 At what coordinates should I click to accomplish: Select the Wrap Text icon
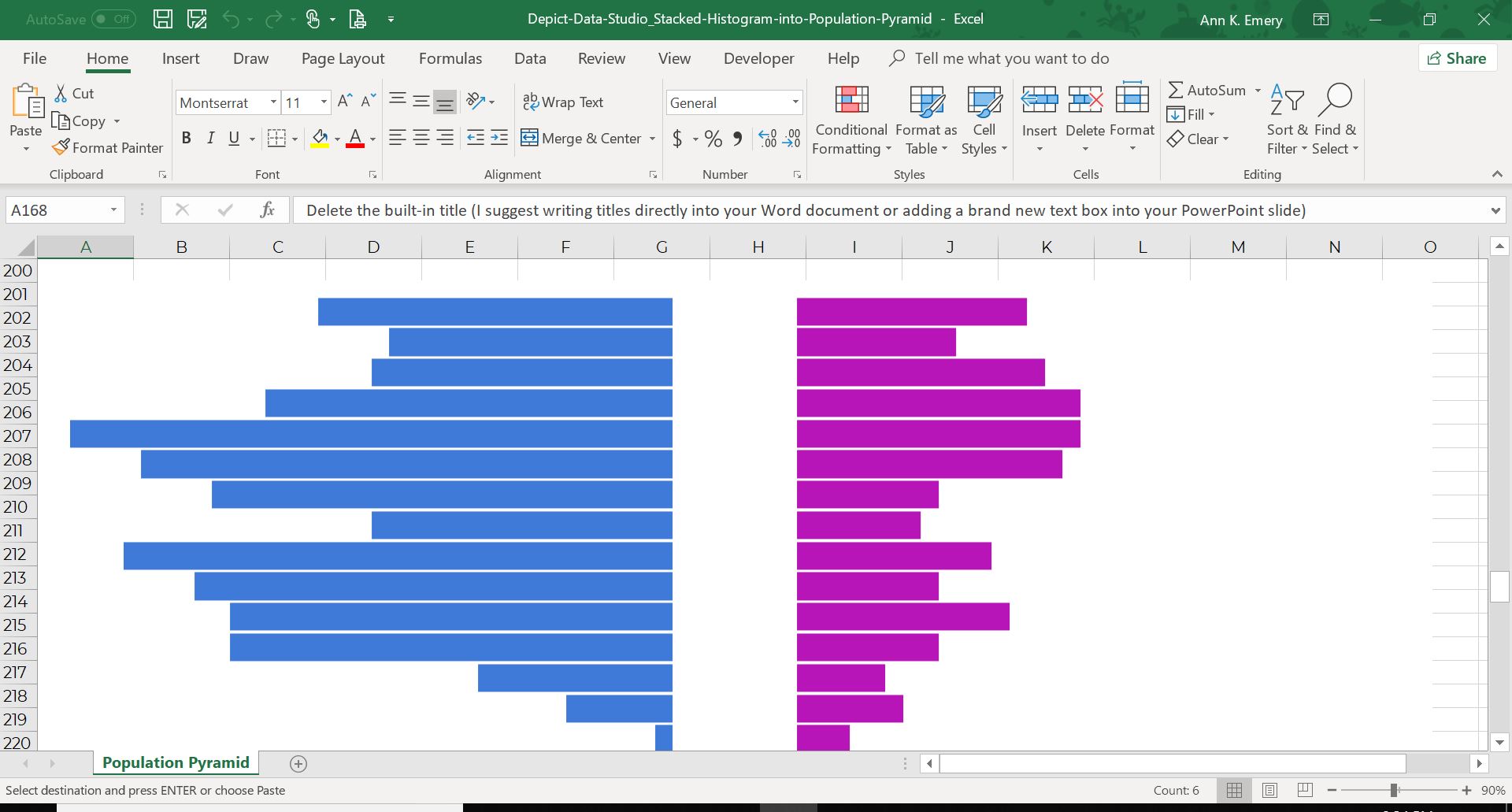(531, 102)
